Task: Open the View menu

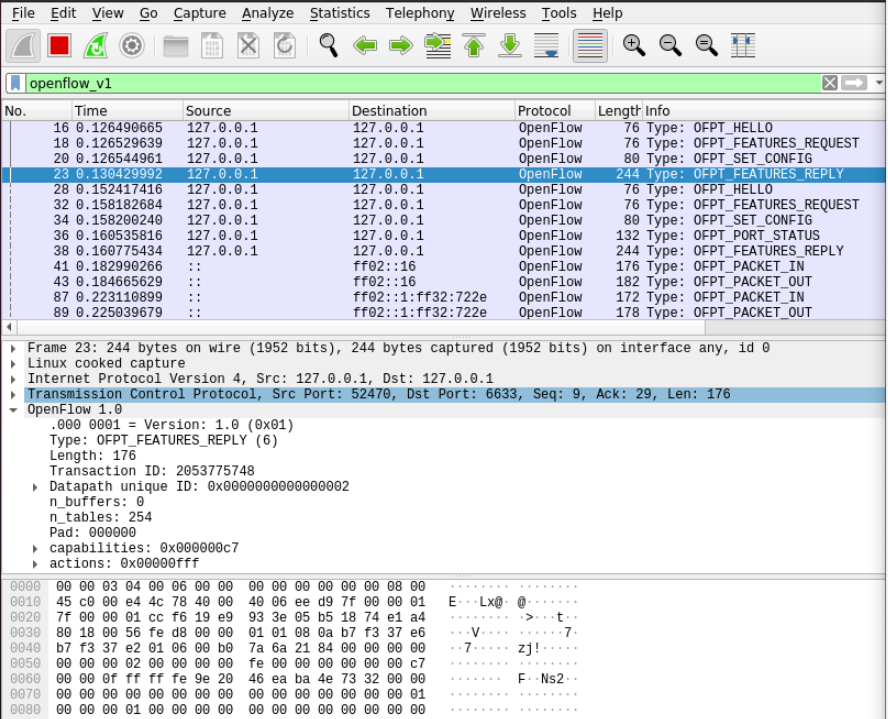Action: click(108, 13)
